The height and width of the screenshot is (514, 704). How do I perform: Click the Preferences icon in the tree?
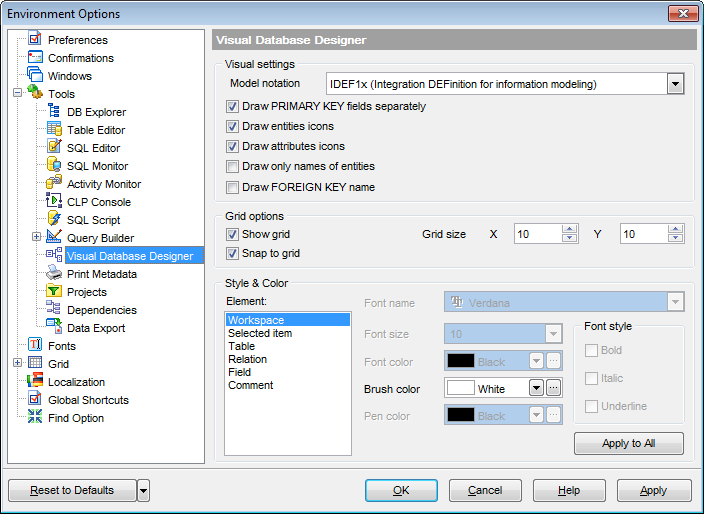point(35,39)
